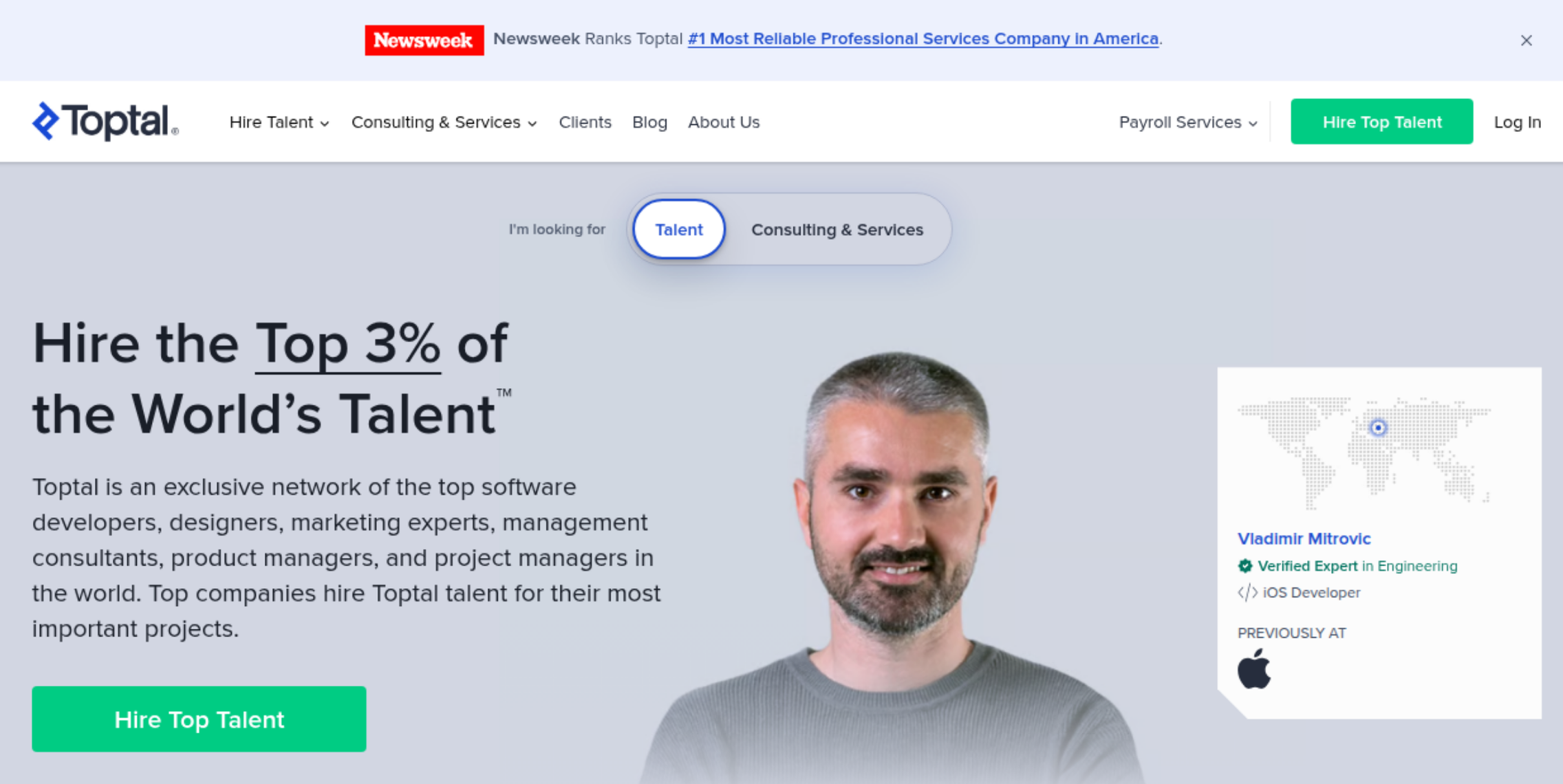The height and width of the screenshot is (784, 1563).
Task: Click the Verified Expert in Engineering text
Action: (x=1357, y=566)
